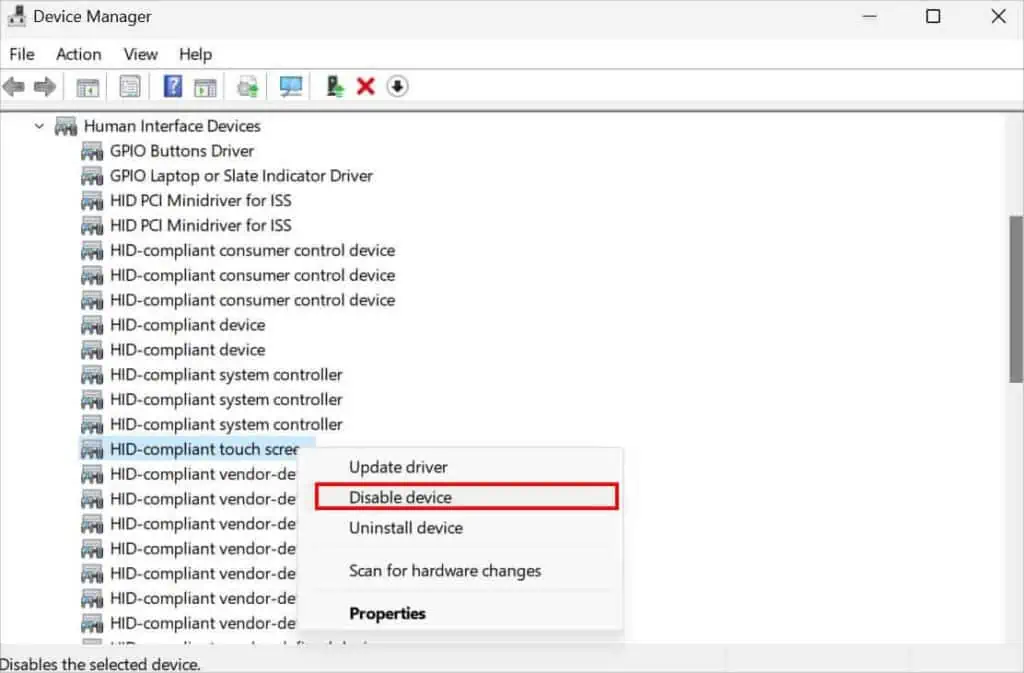The height and width of the screenshot is (673, 1024).
Task: Click the red X uninstall device icon
Action: [363, 86]
